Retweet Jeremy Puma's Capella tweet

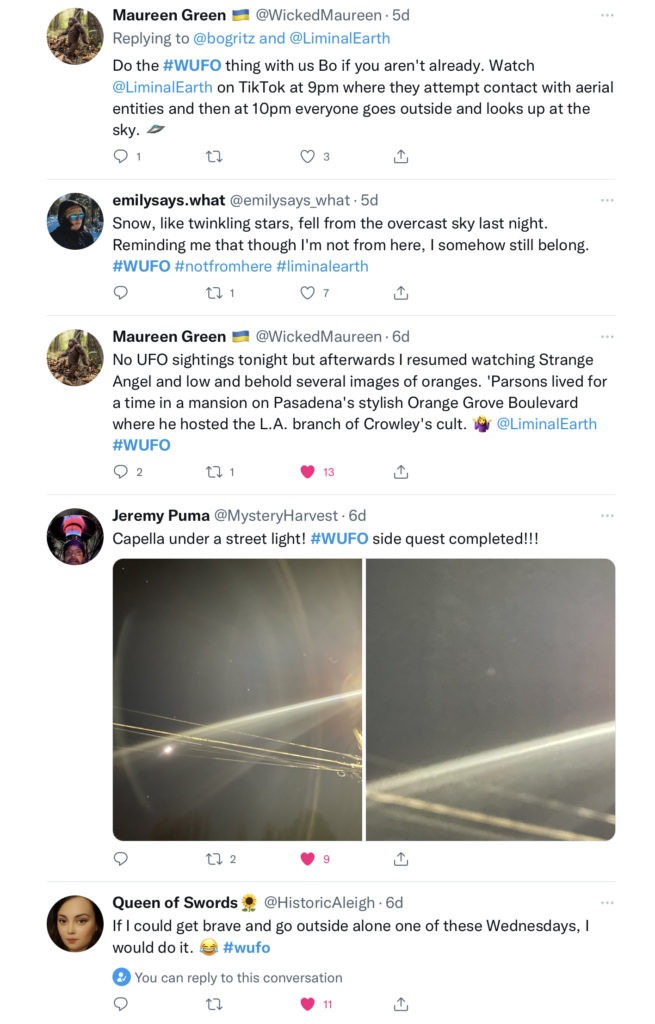coord(214,859)
